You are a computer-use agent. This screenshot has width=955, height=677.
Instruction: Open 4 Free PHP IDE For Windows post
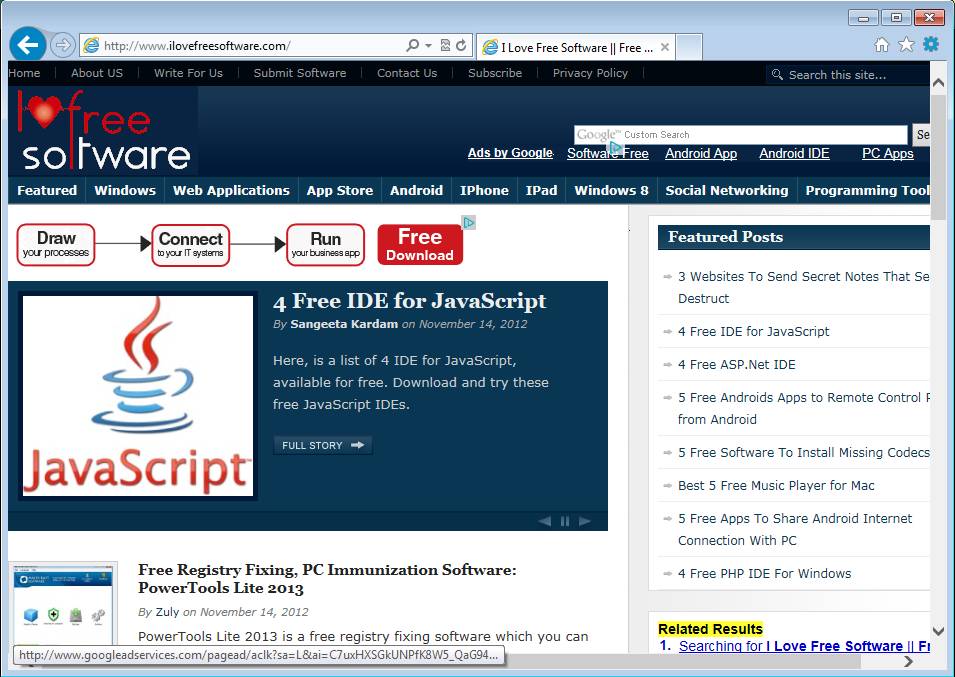[764, 574]
